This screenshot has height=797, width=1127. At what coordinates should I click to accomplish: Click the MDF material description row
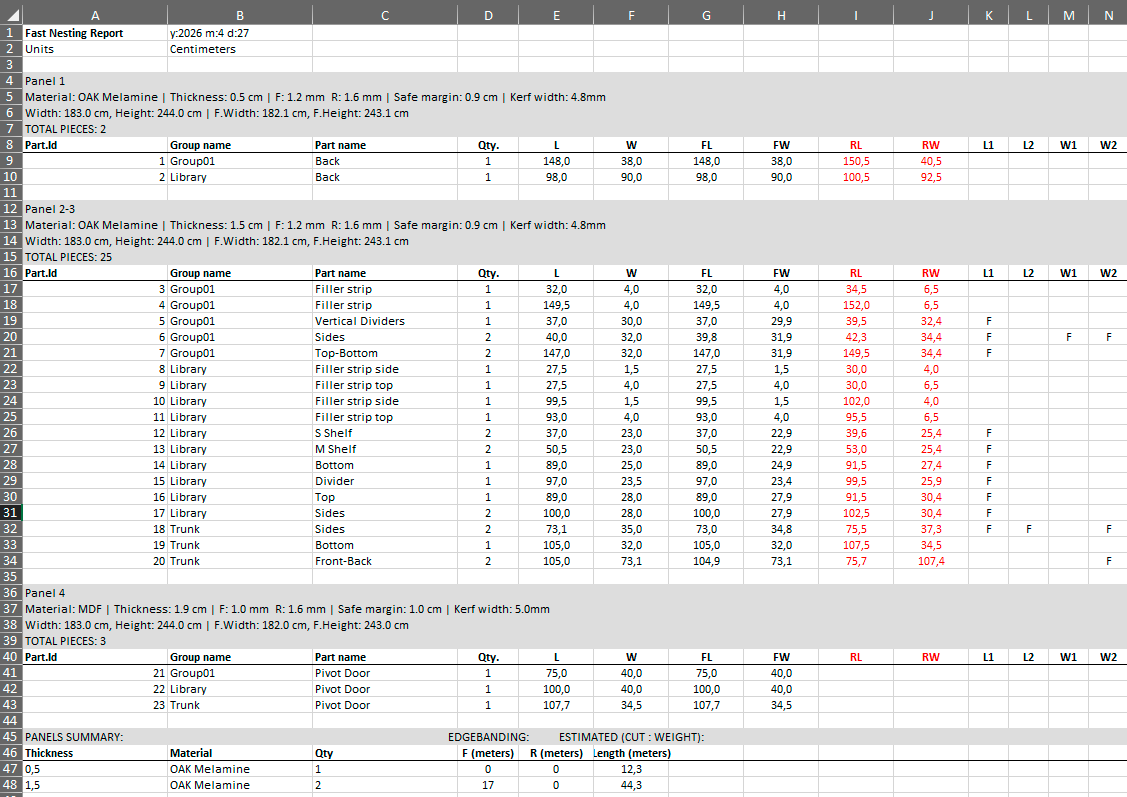(x=288, y=609)
